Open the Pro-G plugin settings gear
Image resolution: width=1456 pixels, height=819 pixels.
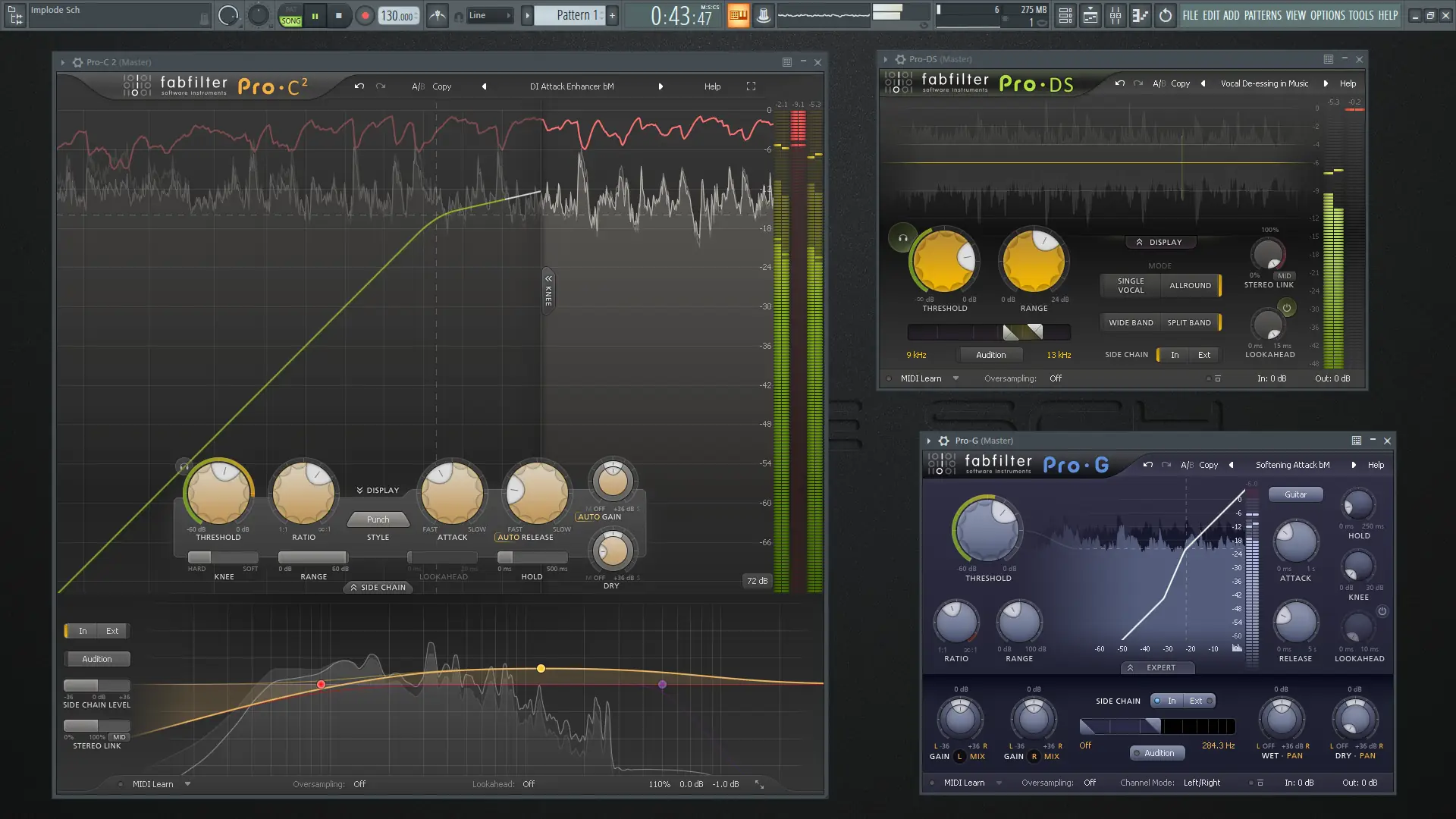[943, 441]
